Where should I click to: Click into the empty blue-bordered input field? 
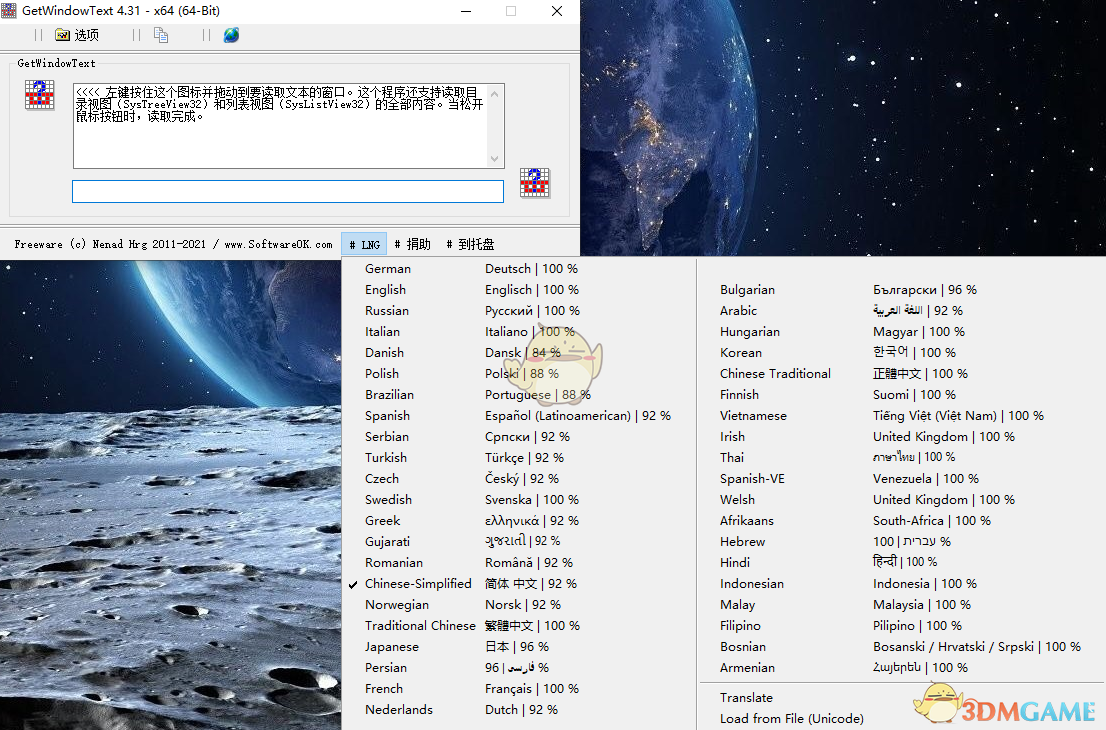(x=288, y=191)
